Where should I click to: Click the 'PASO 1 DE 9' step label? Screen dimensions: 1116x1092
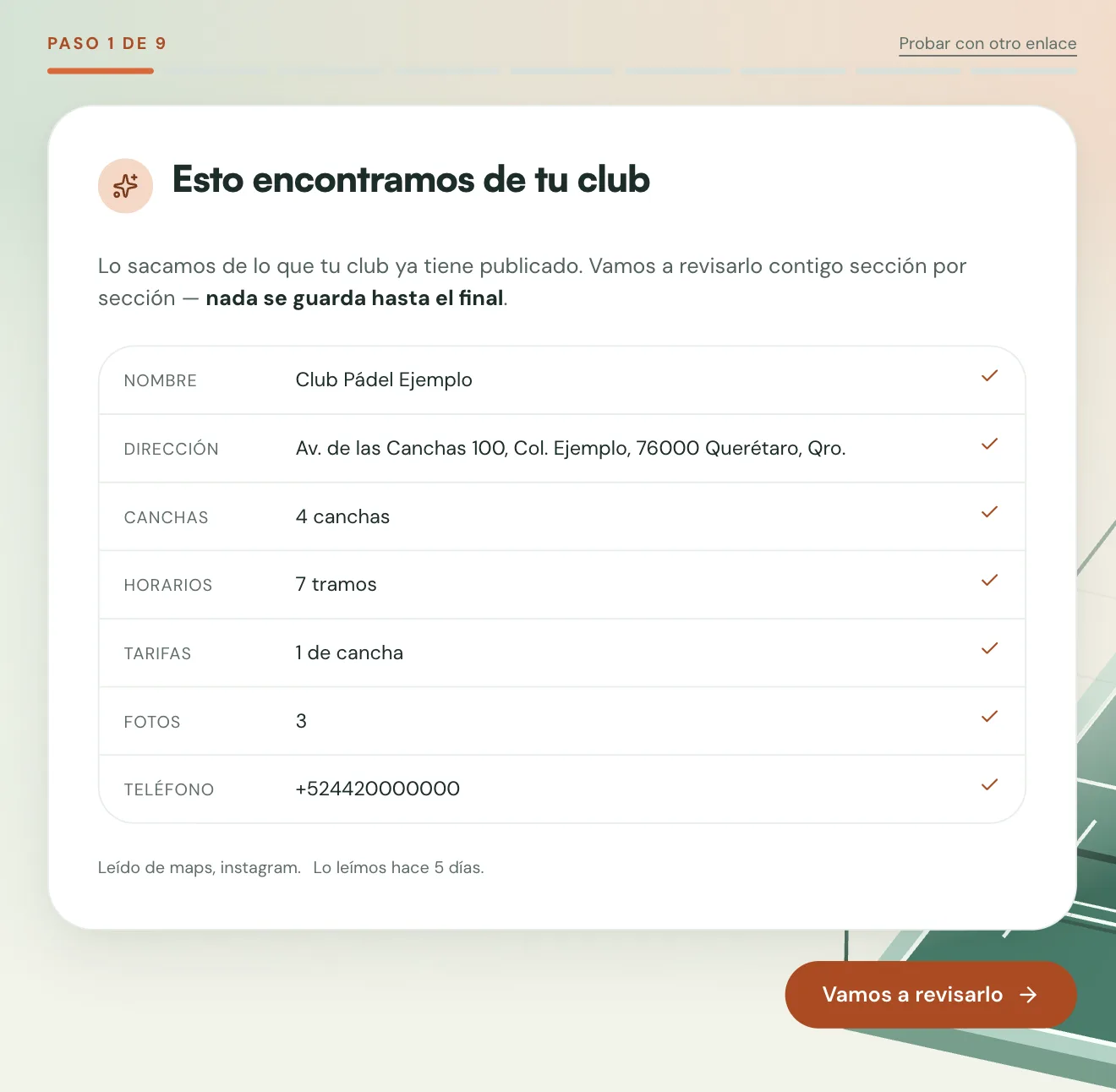point(107,43)
